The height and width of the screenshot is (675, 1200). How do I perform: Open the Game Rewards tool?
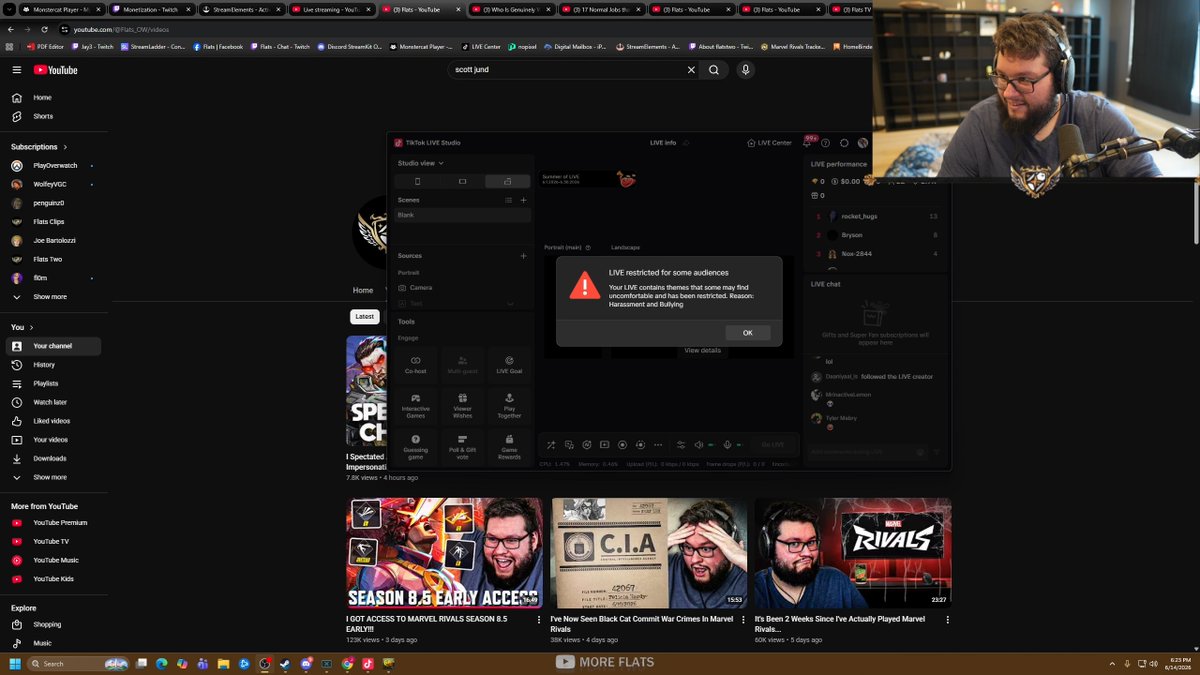point(509,446)
